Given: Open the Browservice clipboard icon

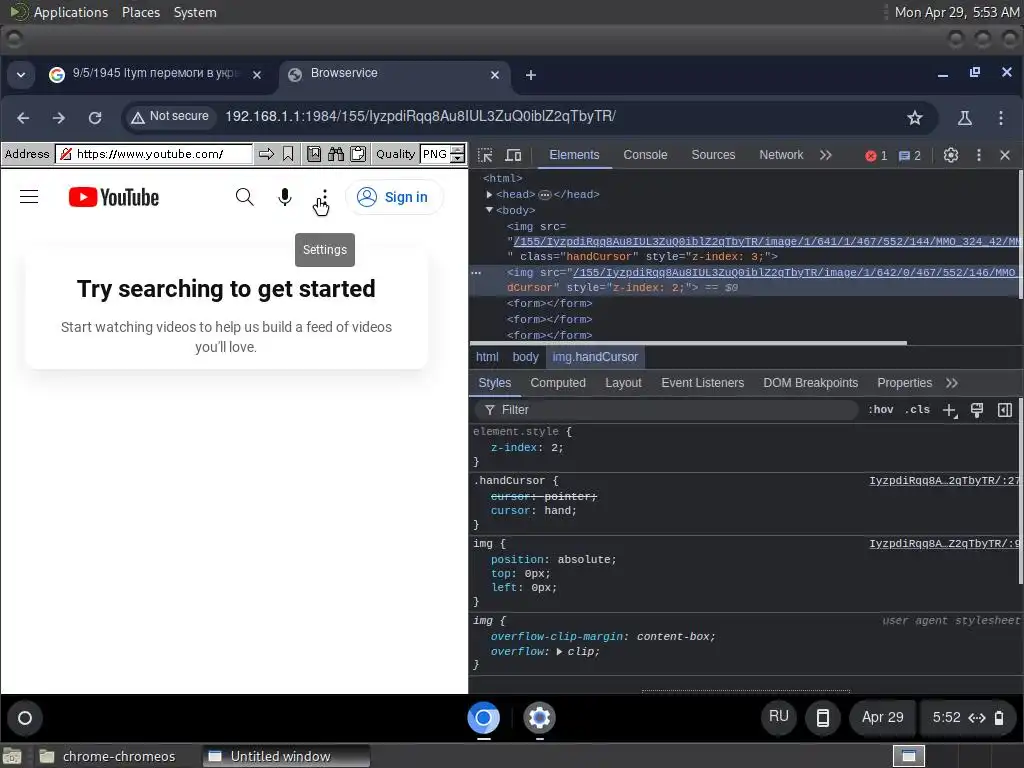Looking at the screenshot, I should click(358, 154).
